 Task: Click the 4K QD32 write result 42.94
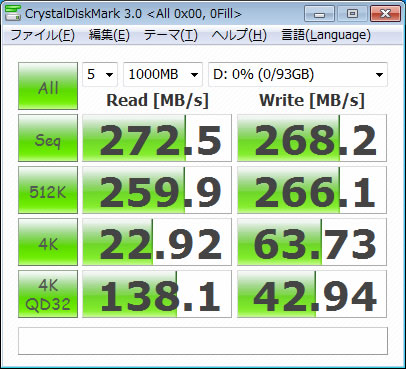pyautogui.click(x=312, y=294)
